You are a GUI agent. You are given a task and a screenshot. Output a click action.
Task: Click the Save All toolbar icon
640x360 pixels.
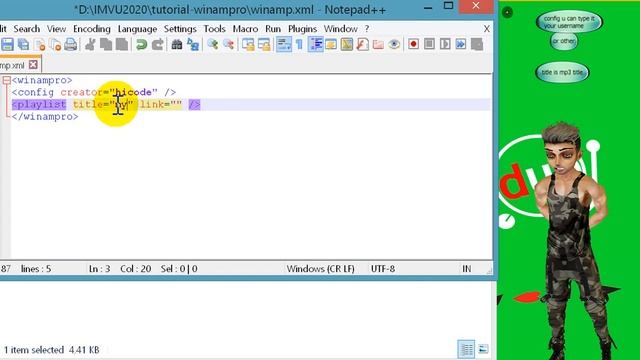23,44
